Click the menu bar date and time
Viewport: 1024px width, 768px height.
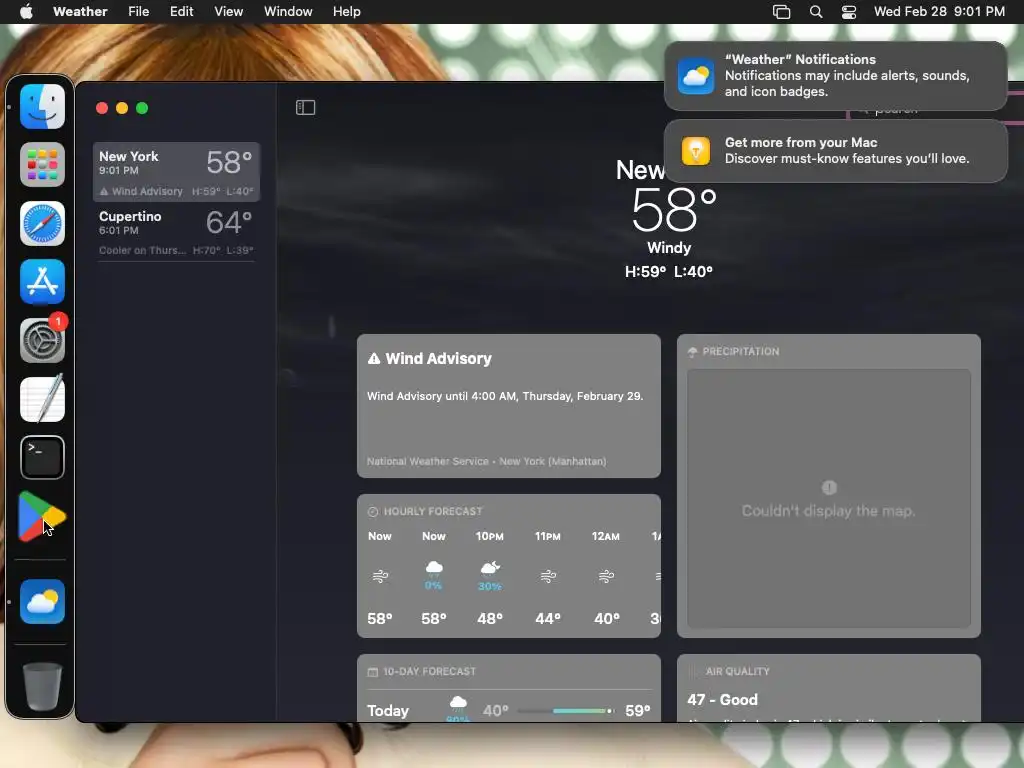click(939, 12)
